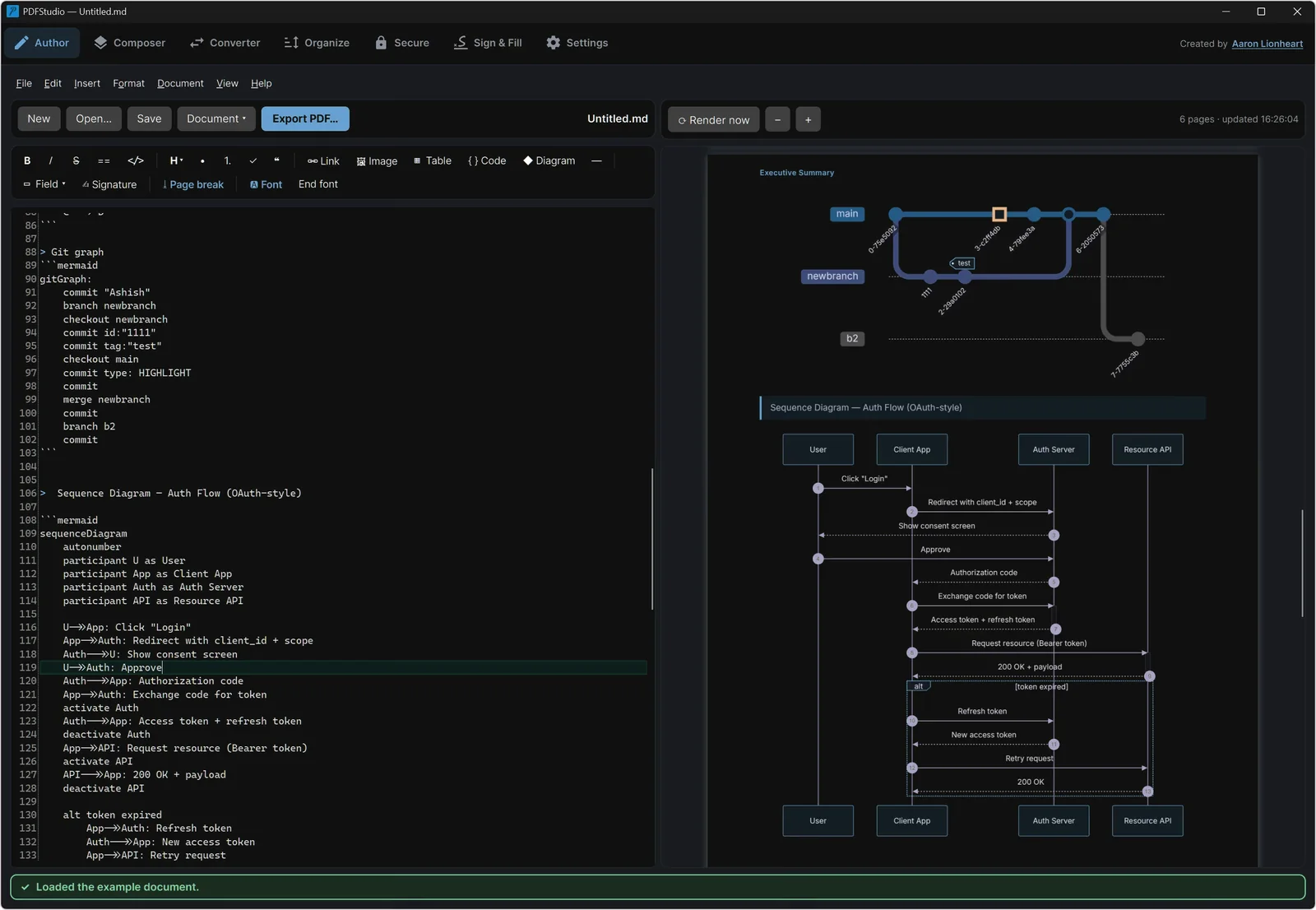
Task: Go to the Secure tab
Action: 402,43
